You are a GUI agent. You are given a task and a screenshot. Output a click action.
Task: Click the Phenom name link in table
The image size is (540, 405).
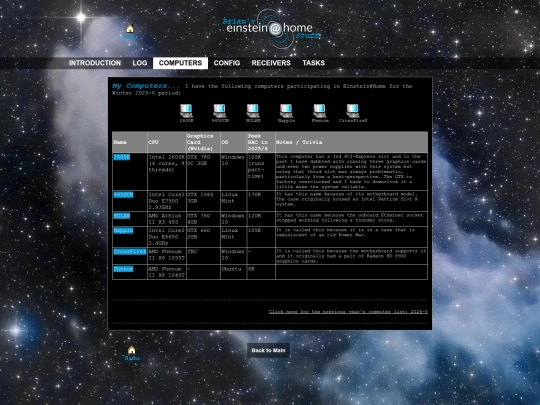click(x=123, y=269)
